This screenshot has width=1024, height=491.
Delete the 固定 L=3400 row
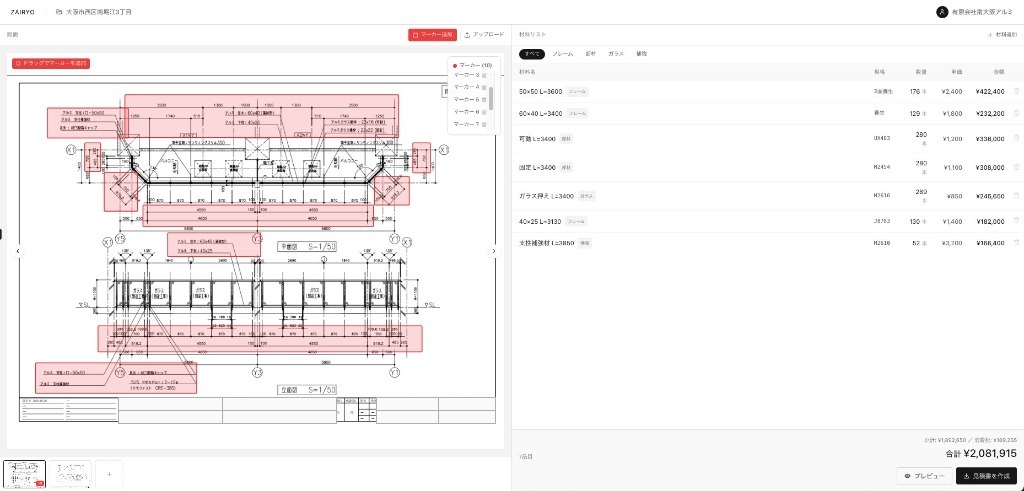tap(1016, 167)
